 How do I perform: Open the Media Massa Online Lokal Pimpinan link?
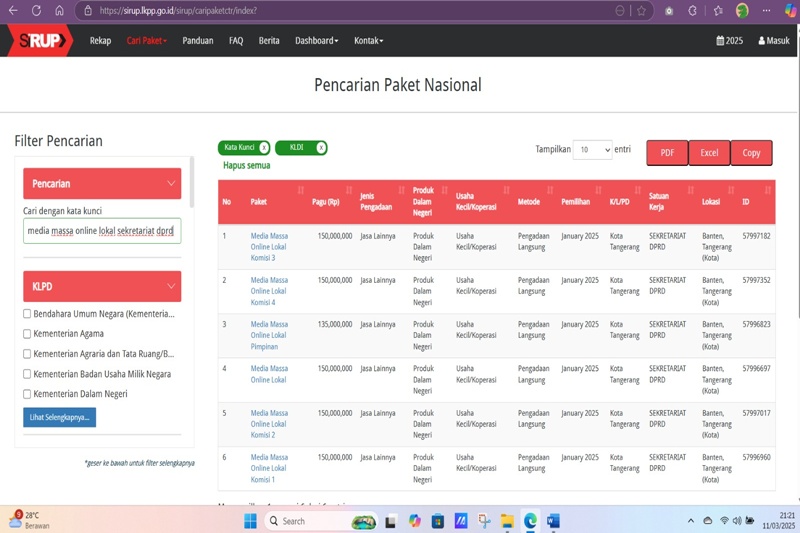(x=268, y=335)
